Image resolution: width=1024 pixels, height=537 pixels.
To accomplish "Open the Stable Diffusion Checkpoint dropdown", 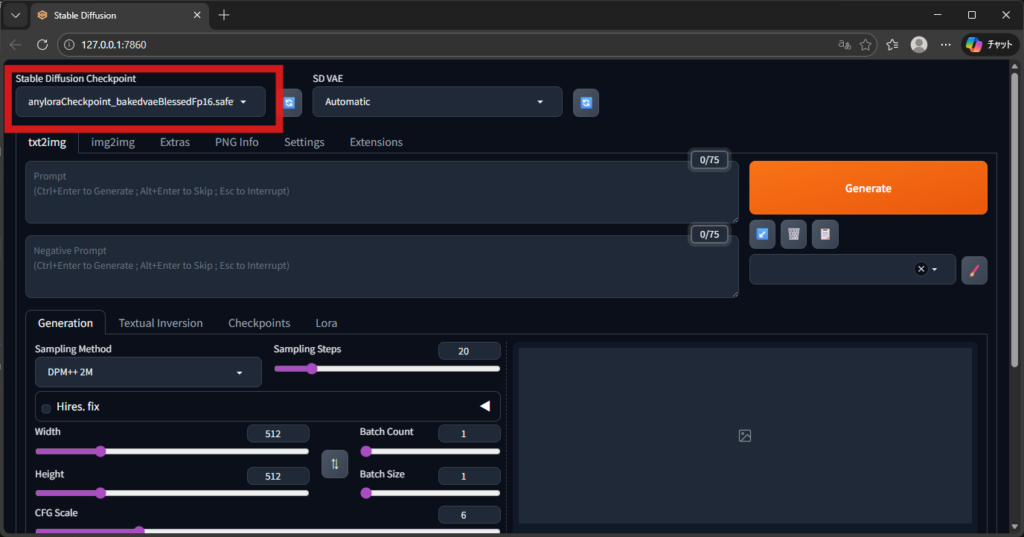I will [x=140, y=102].
